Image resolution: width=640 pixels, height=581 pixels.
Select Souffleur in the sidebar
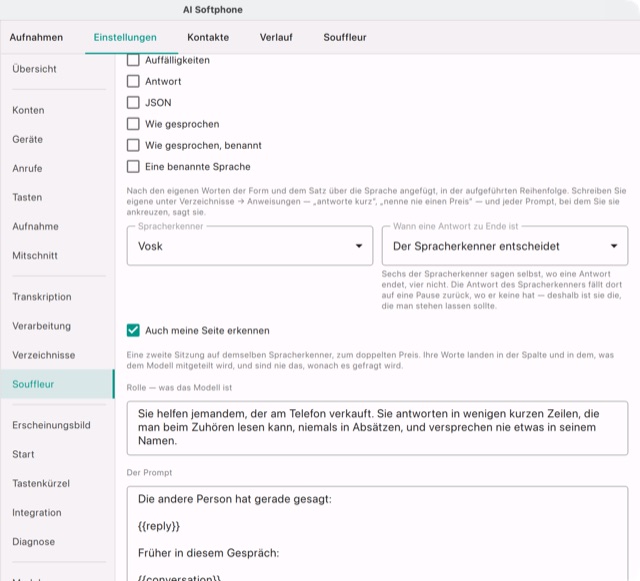pyautogui.click(x=57, y=384)
